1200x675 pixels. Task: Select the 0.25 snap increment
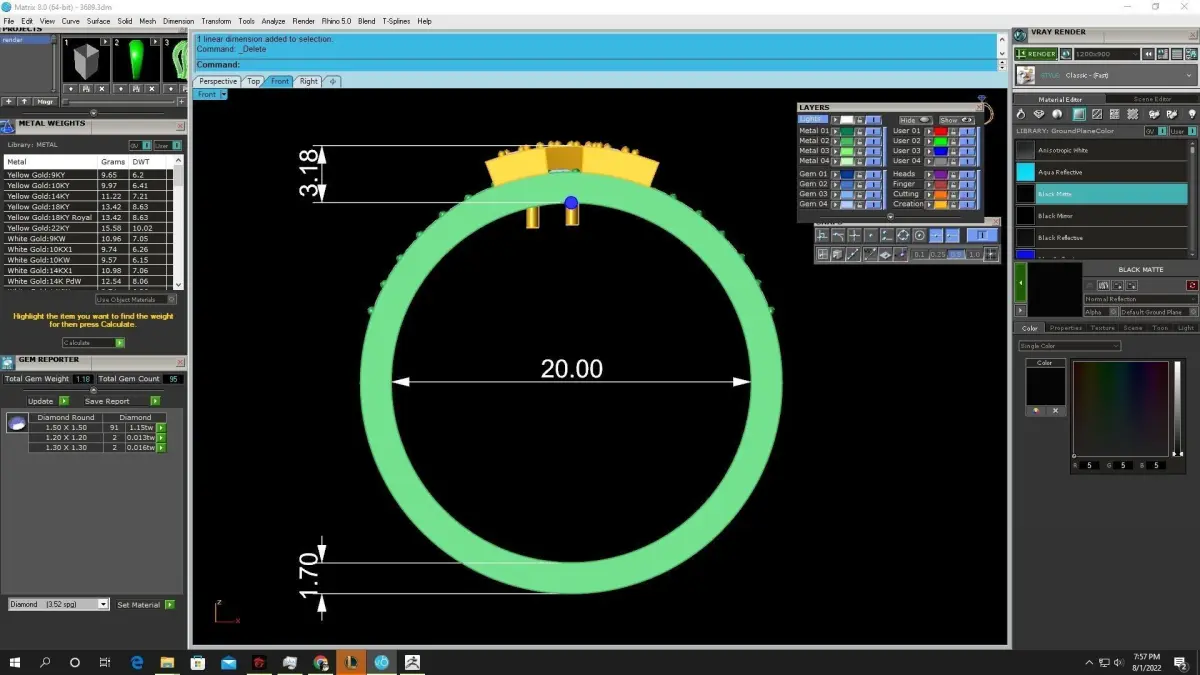click(938, 254)
